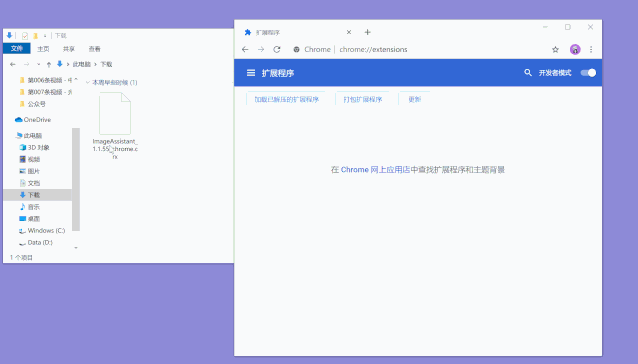Viewport: 638px width, 364px height.
Task: Select 此电脑 in the navigation pane
Action: click(x=29, y=135)
